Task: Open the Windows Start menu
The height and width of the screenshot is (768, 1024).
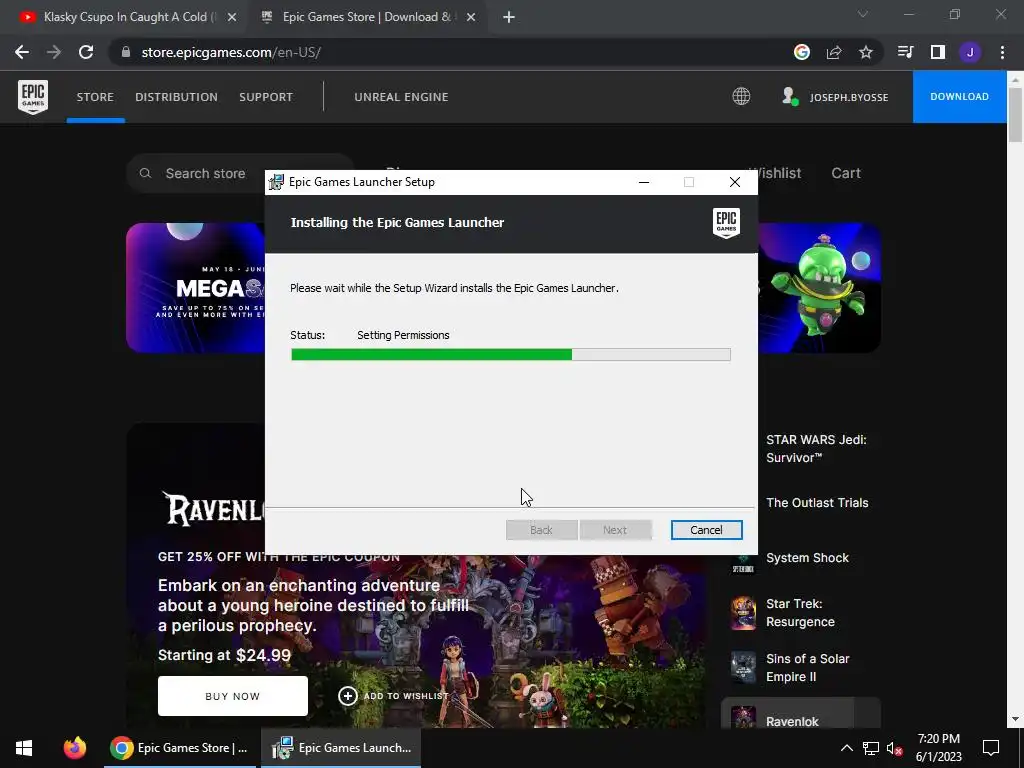Action: point(24,748)
